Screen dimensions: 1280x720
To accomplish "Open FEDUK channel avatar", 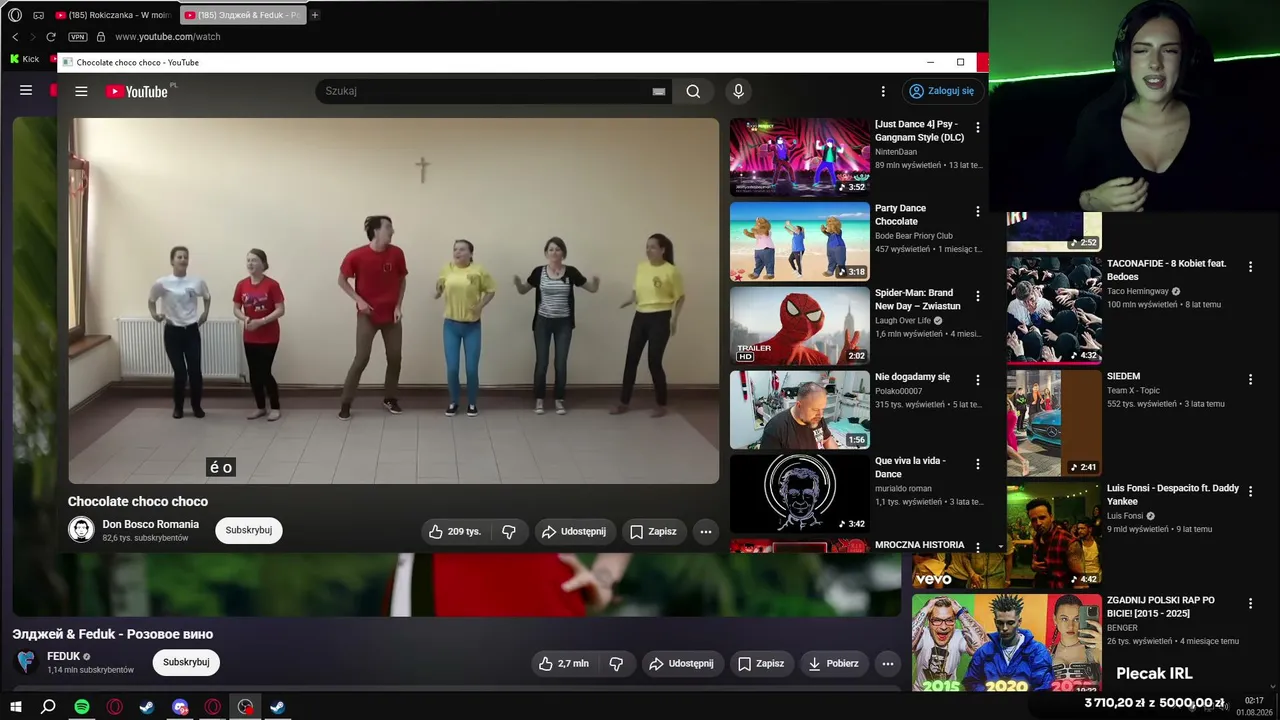I will pyautogui.click(x=27, y=661).
